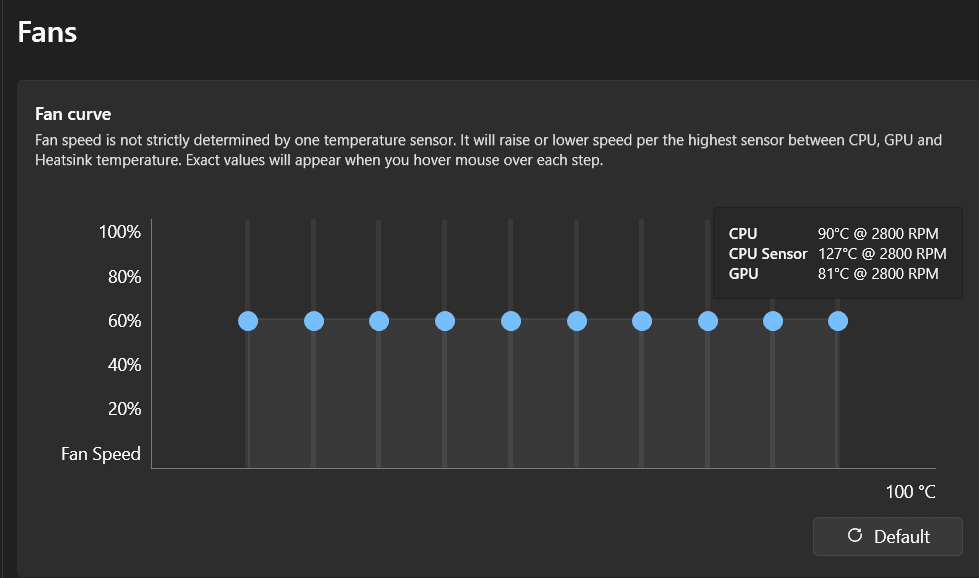
Task: Click the 20% fan speed axis label
Action: click(124, 409)
